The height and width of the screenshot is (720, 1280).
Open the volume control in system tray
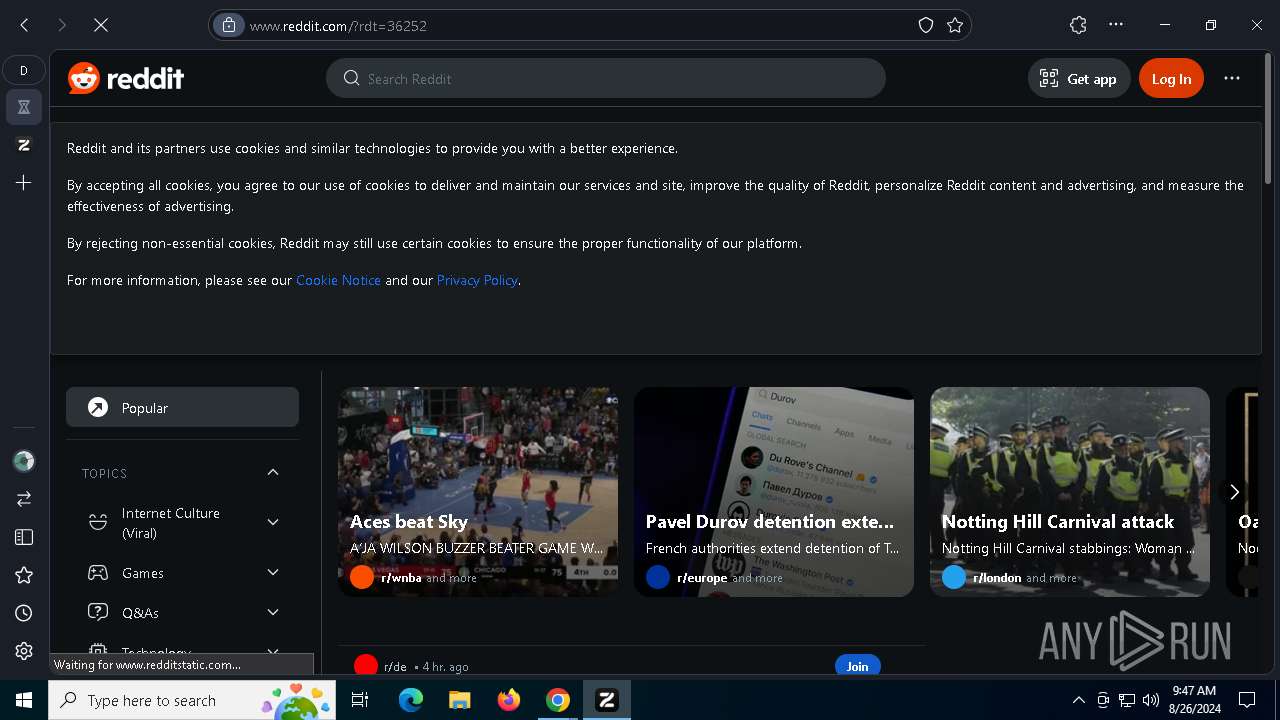(1150, 700)
